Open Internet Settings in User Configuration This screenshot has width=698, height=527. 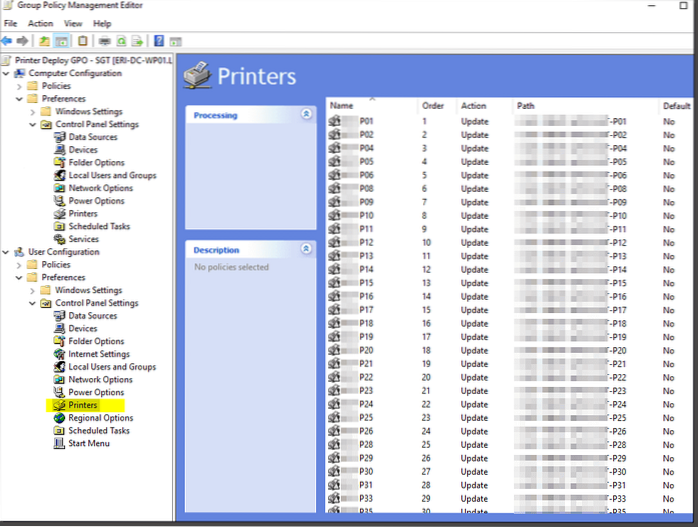[98, 354]
